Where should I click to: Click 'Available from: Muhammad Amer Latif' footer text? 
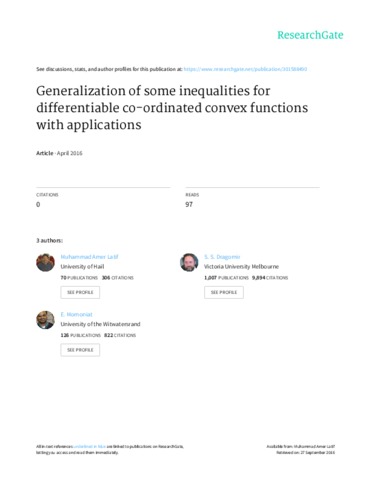(301, 446)
